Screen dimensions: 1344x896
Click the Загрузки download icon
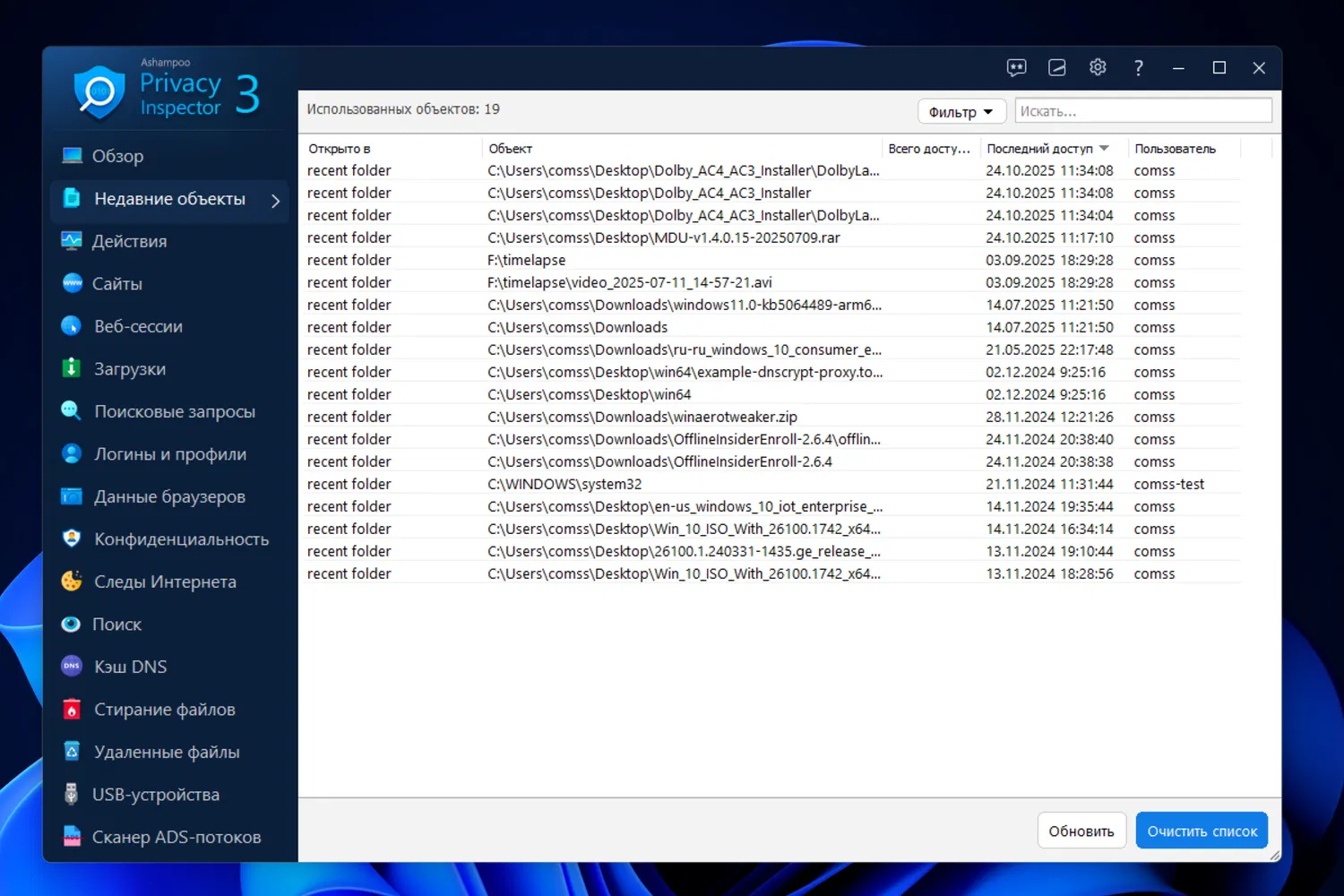coord(72,368)
